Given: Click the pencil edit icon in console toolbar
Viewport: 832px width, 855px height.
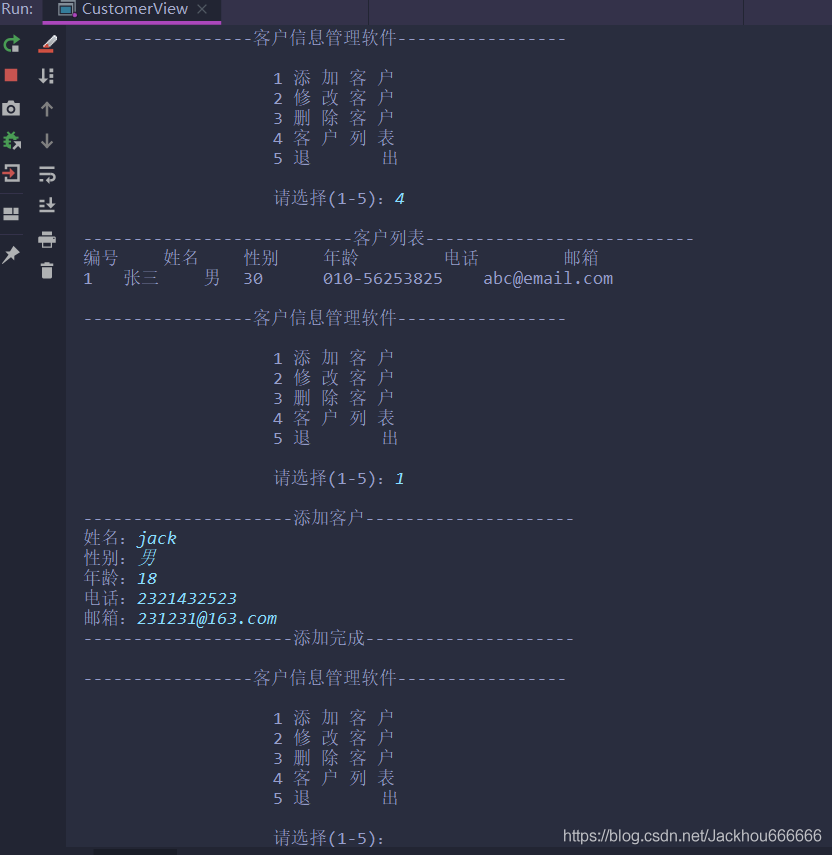Looking at the screenshot, I should click(47, 44).
